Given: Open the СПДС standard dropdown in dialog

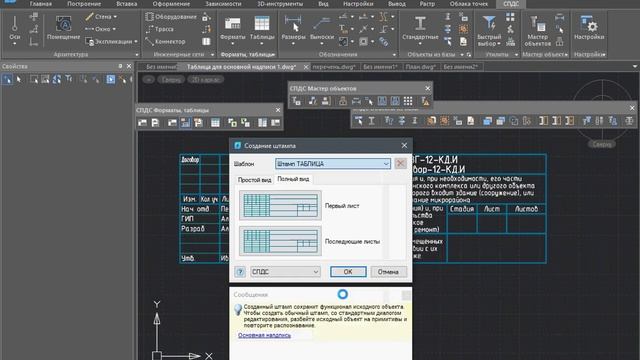Looking at the screenshot, I should (x=285, y=271).
